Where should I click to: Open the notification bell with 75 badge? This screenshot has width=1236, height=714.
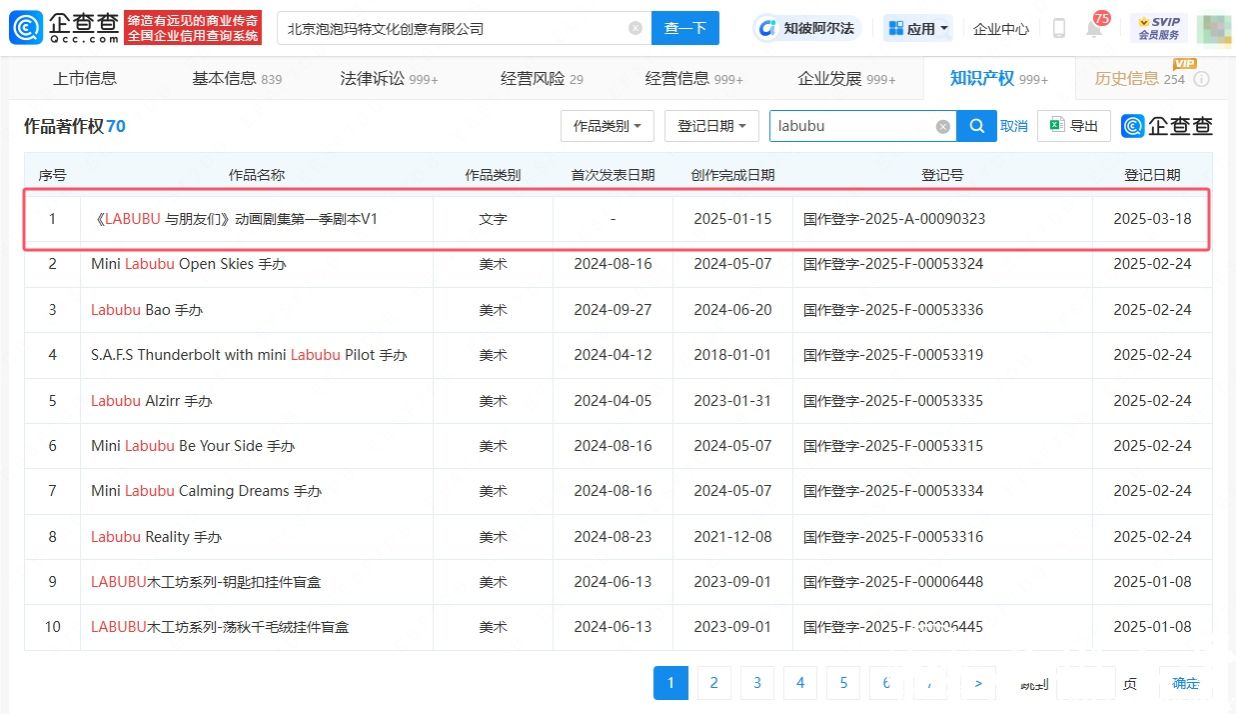click(x=1095, y=28)
